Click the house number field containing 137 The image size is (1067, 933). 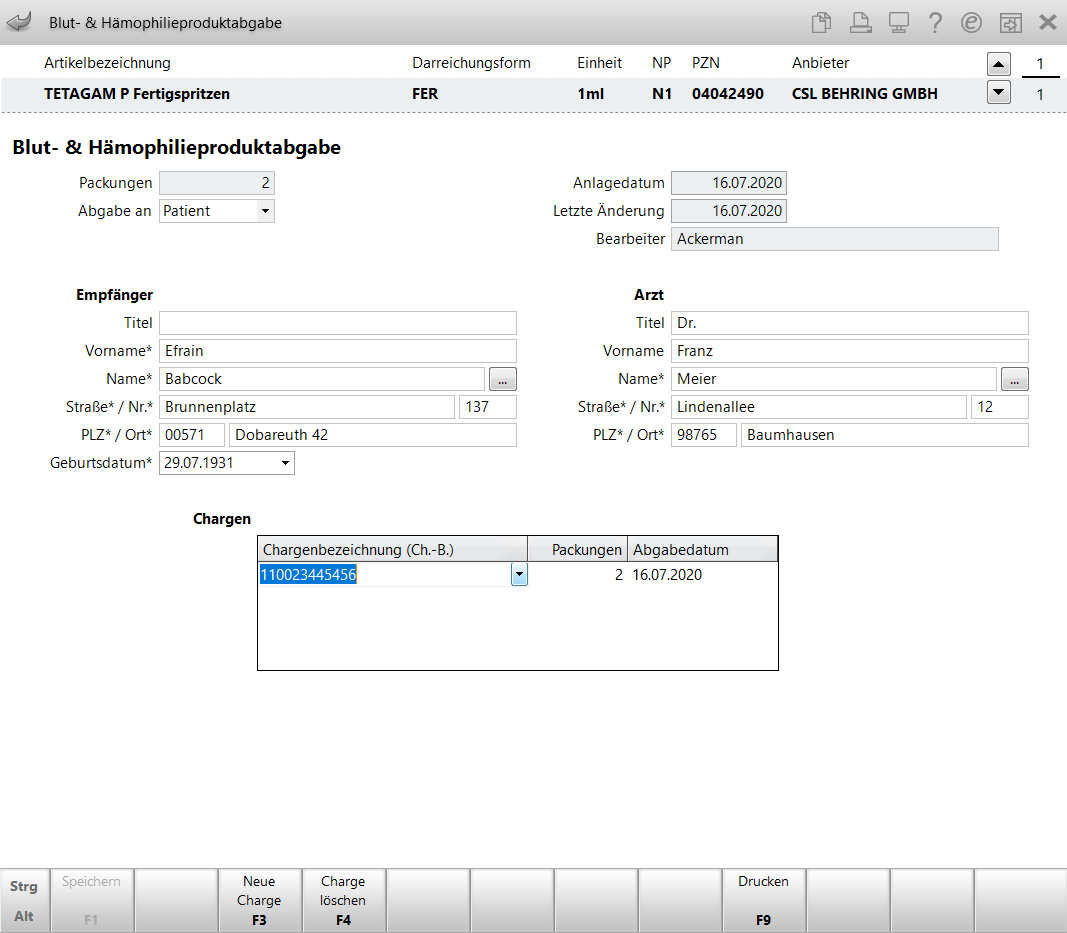488,407
